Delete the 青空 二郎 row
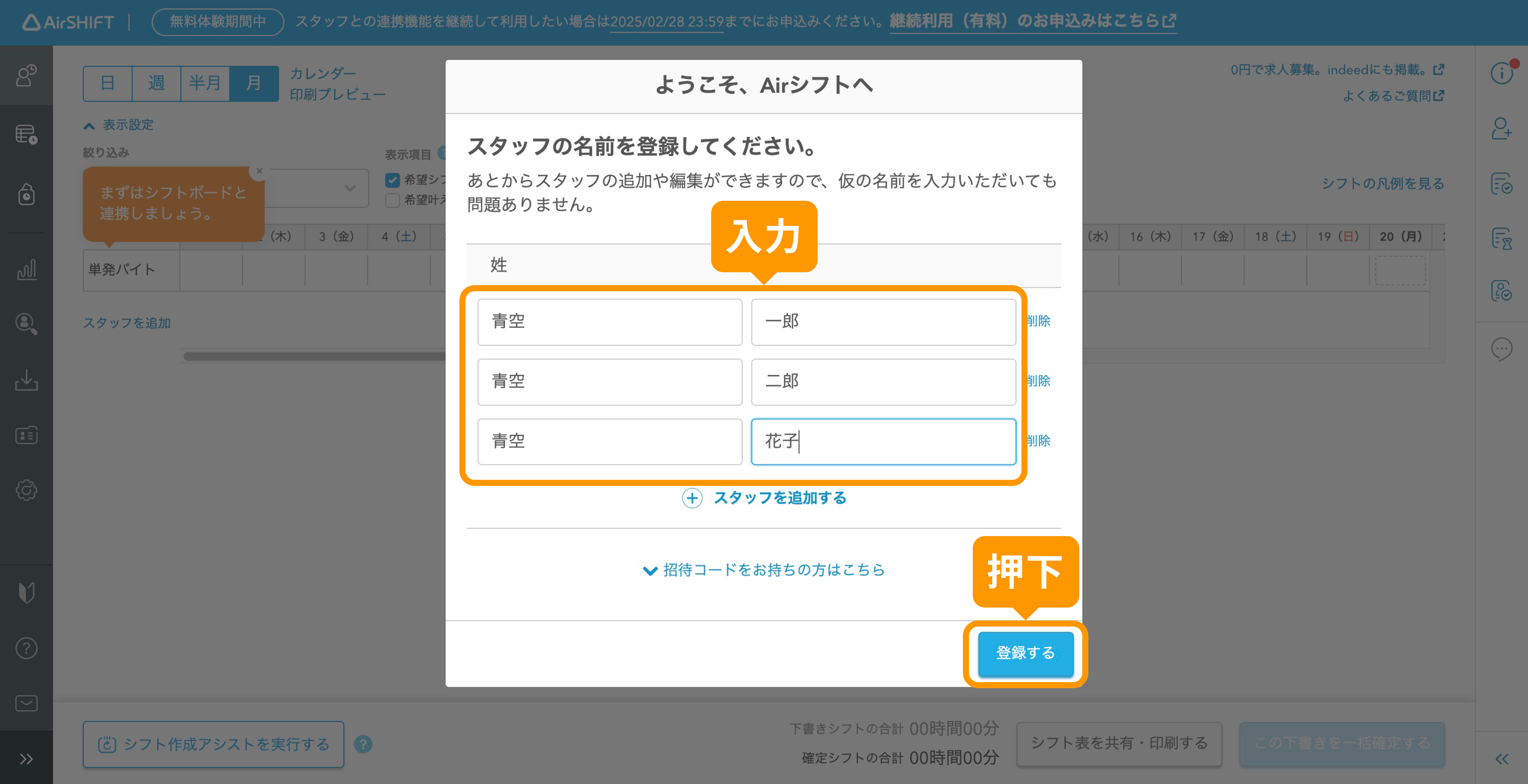1528x784 pixels. (x=1039, y=381)
